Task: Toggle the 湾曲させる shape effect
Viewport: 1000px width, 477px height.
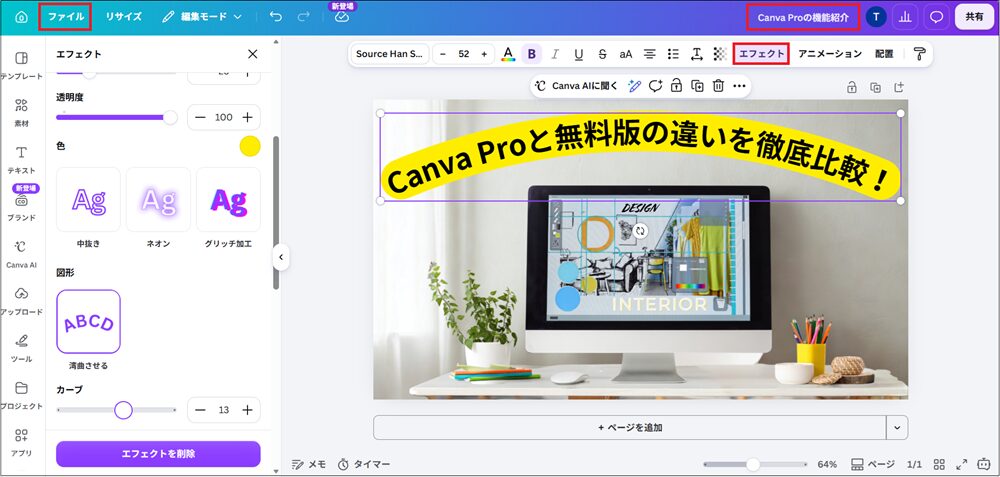Action: click(x=89, y=322)
